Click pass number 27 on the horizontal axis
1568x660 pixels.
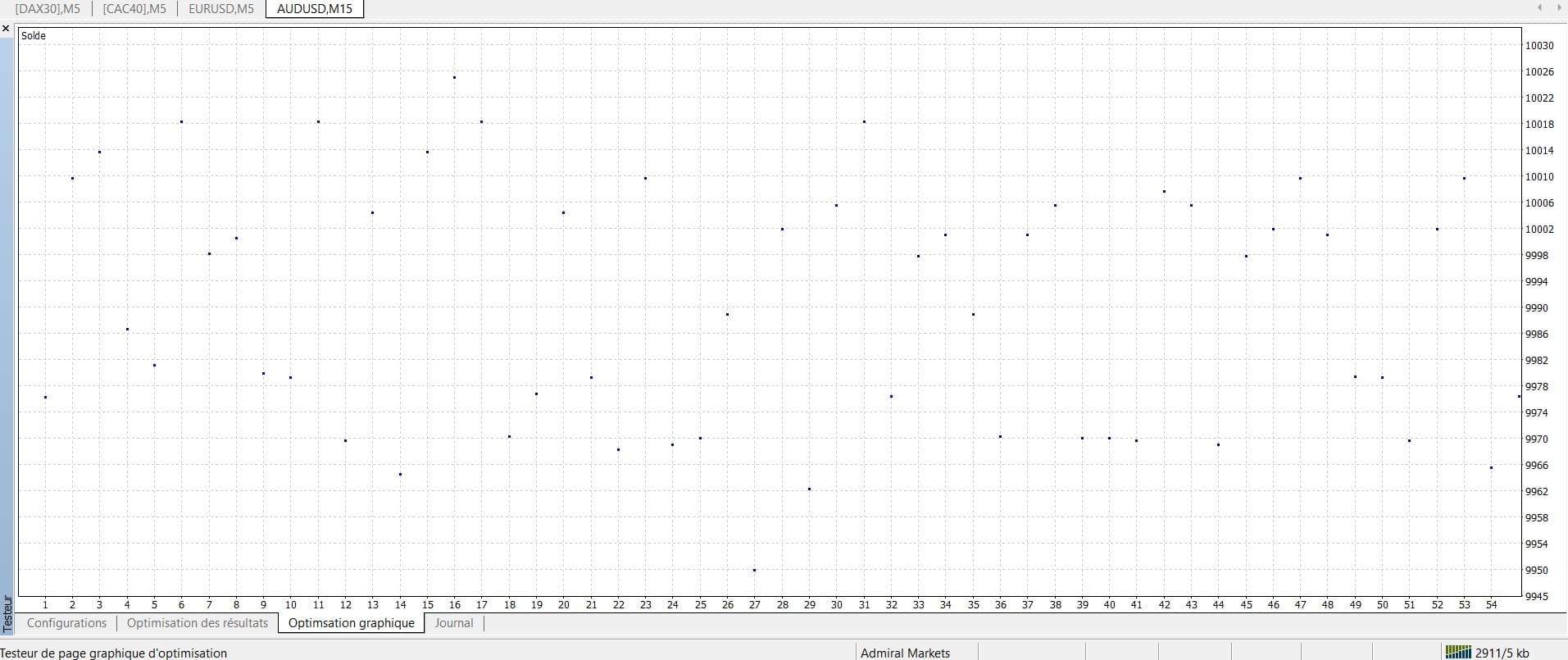pyautogui.click(x=755, y=605)
